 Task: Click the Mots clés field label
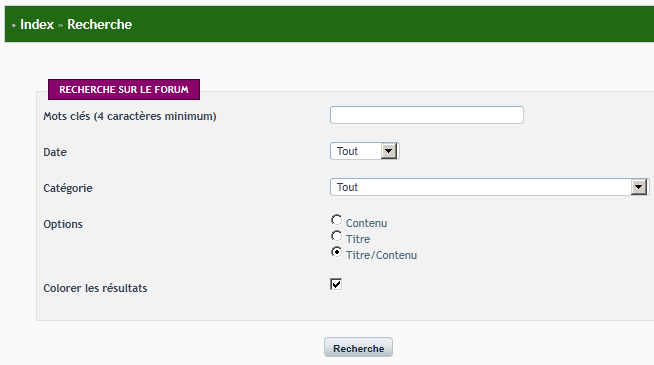click(130, 116)
